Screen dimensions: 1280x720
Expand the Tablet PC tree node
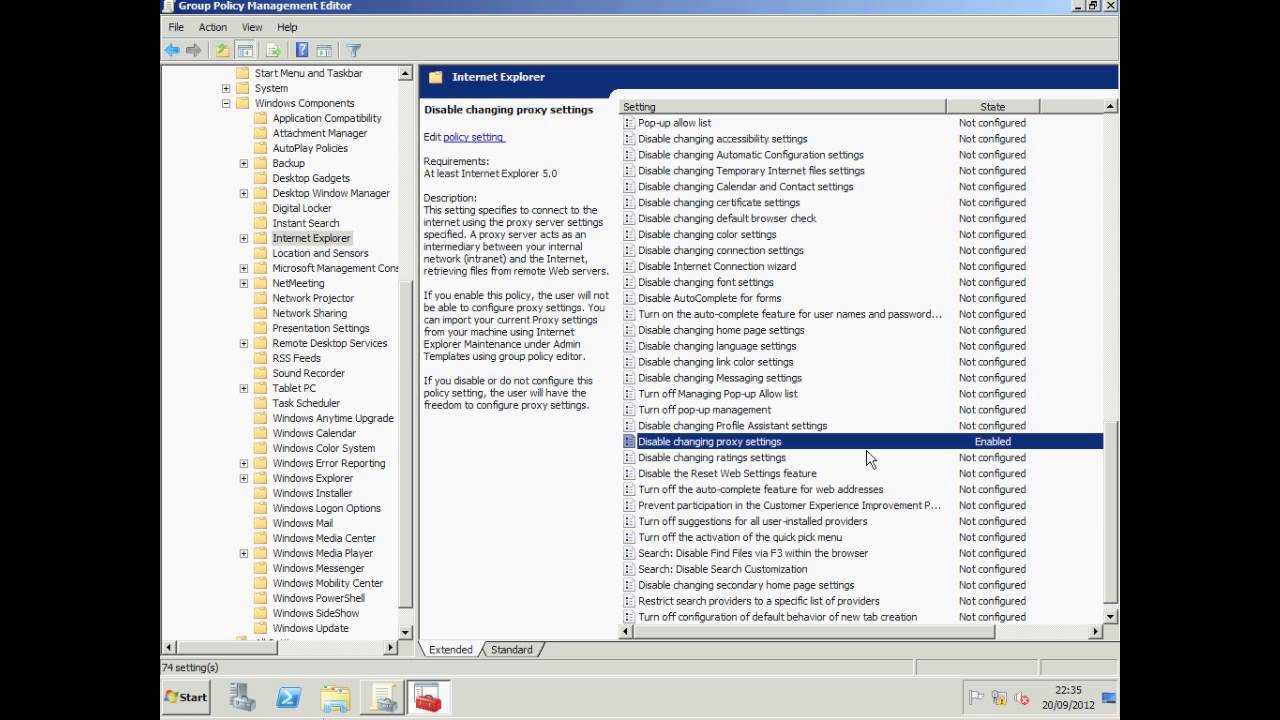coord(244,388)
